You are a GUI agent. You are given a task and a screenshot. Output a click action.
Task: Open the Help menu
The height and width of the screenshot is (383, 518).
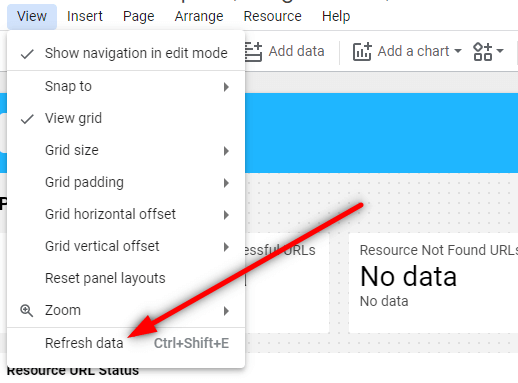(336, 16)
